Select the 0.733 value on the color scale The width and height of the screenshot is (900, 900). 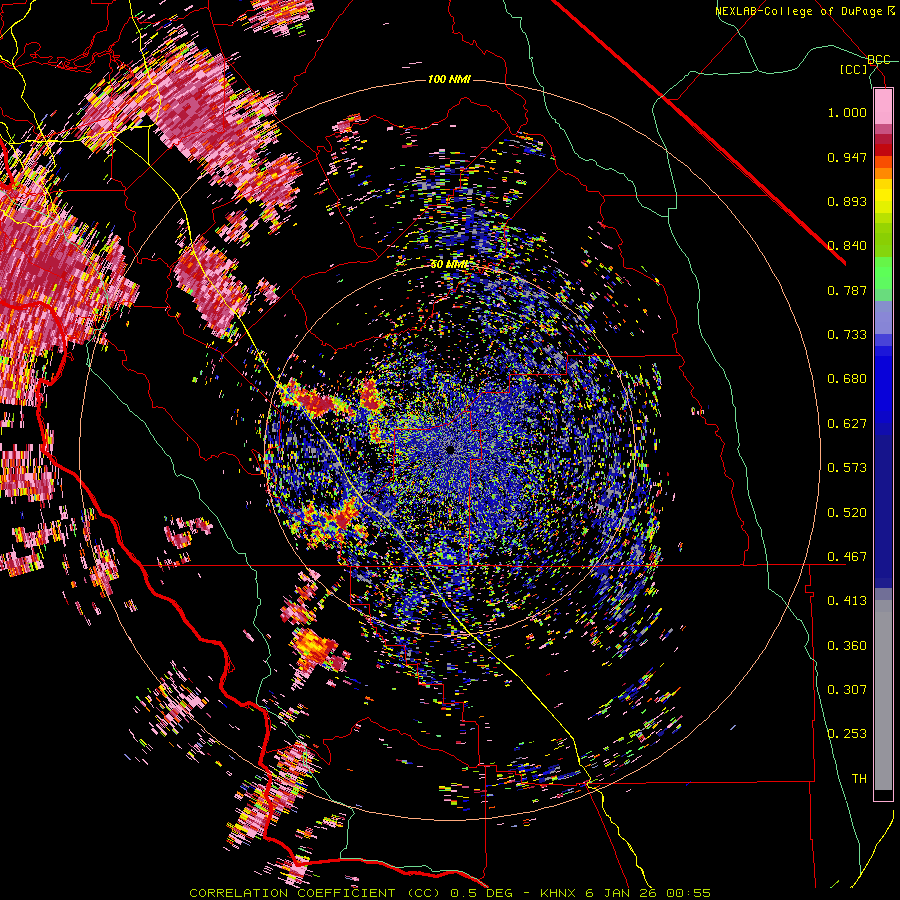847,335
